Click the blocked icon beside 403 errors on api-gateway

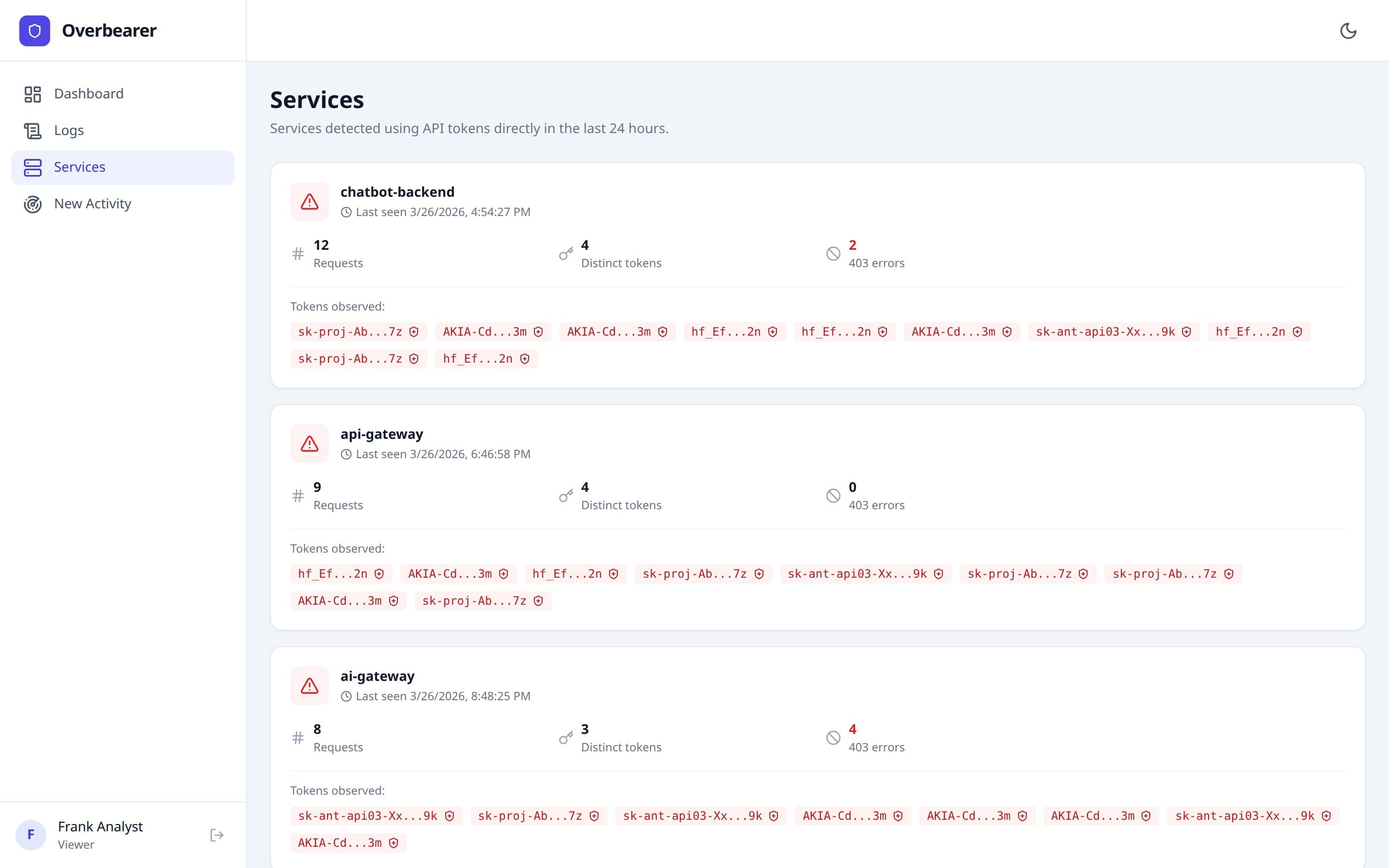(833, 495)
